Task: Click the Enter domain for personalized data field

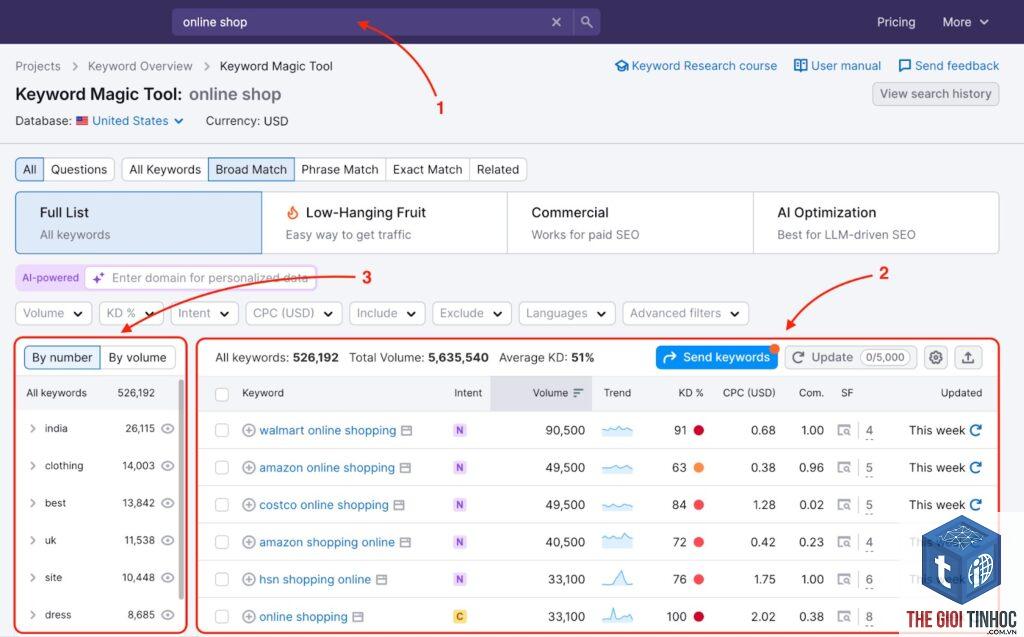Action: click(x=201, y=278)
